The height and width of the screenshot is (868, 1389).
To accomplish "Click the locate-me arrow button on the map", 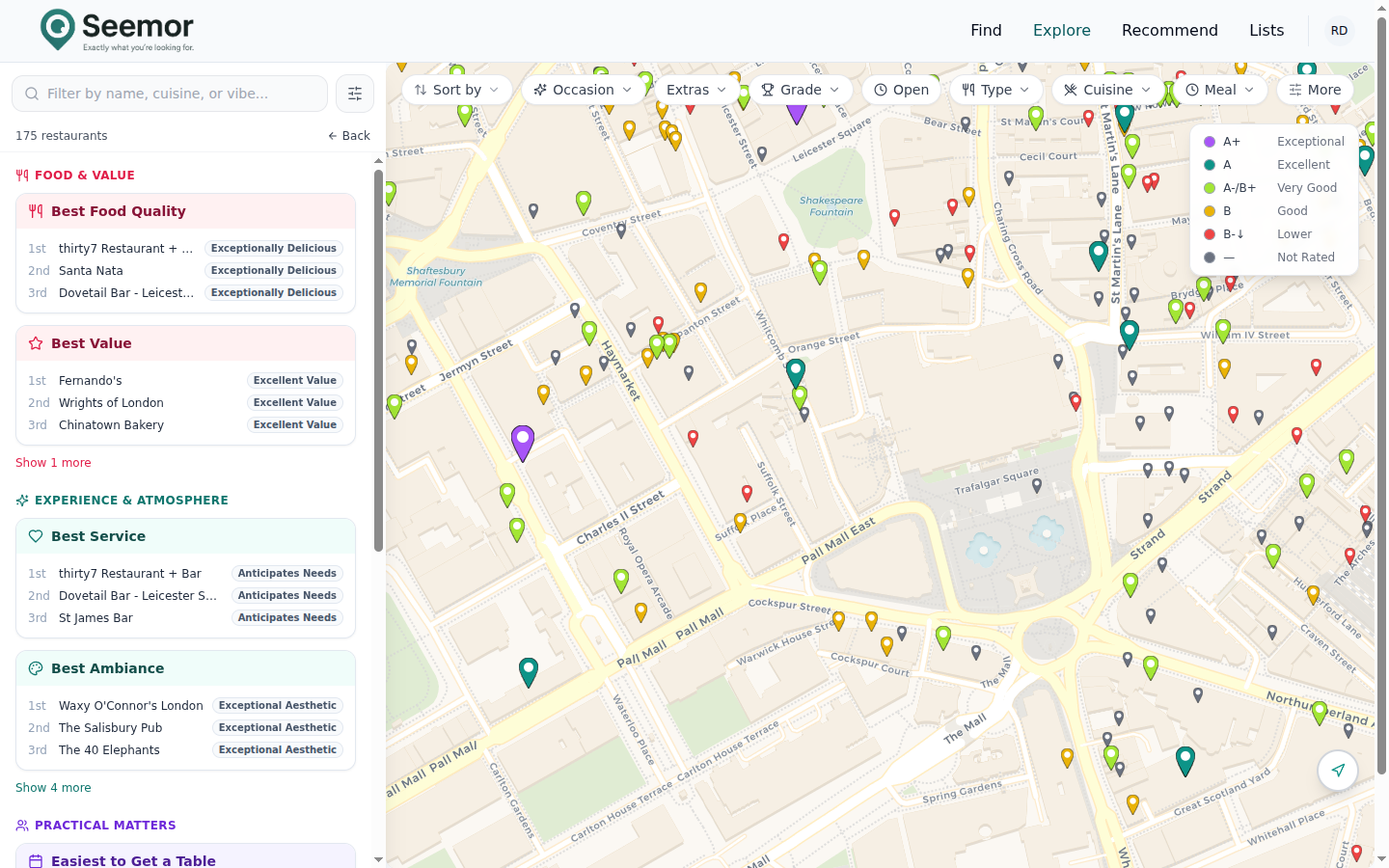I will coord(1338,771).
